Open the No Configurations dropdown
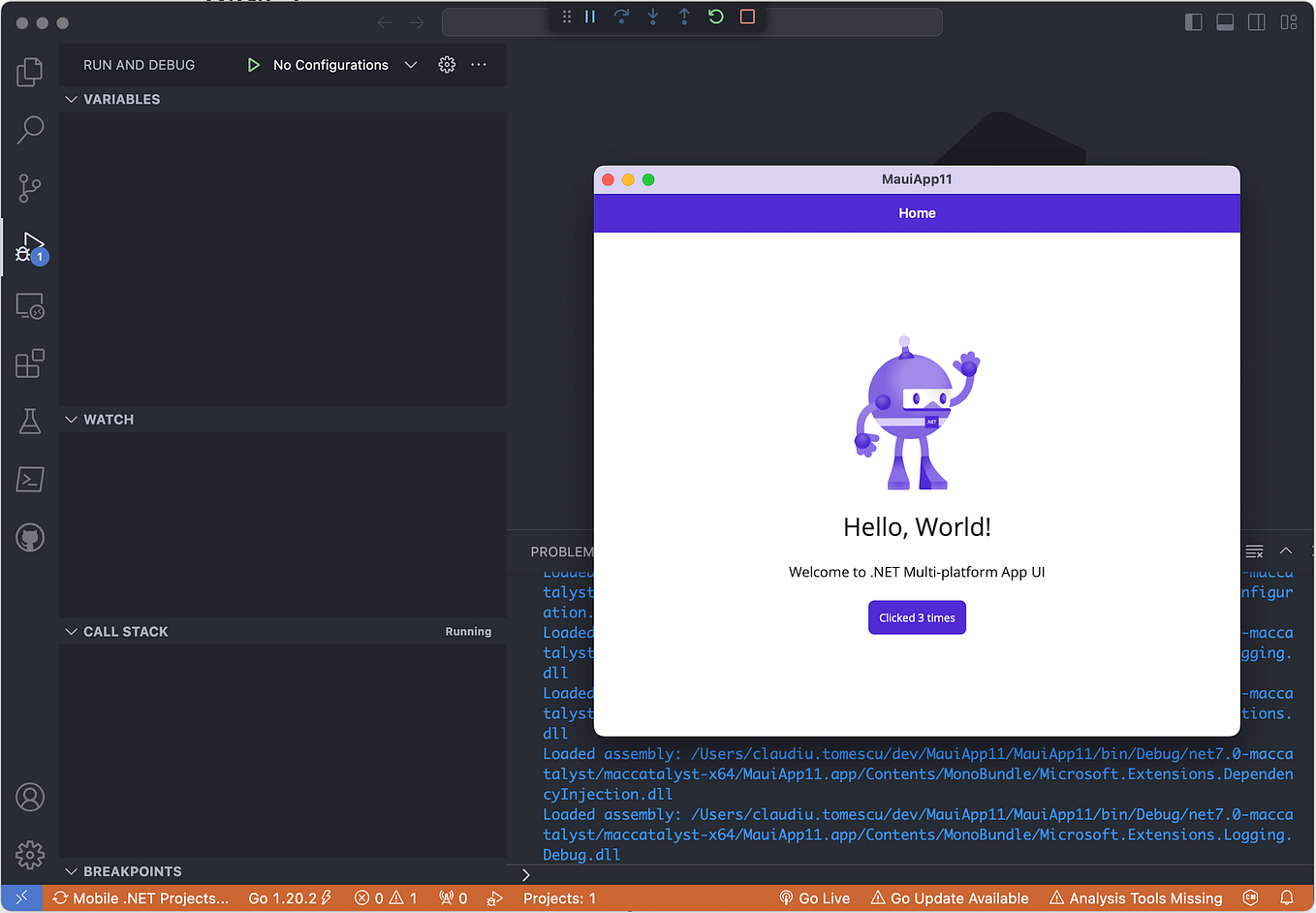This screenshot has height=913, width=1316. pos(344,65)
